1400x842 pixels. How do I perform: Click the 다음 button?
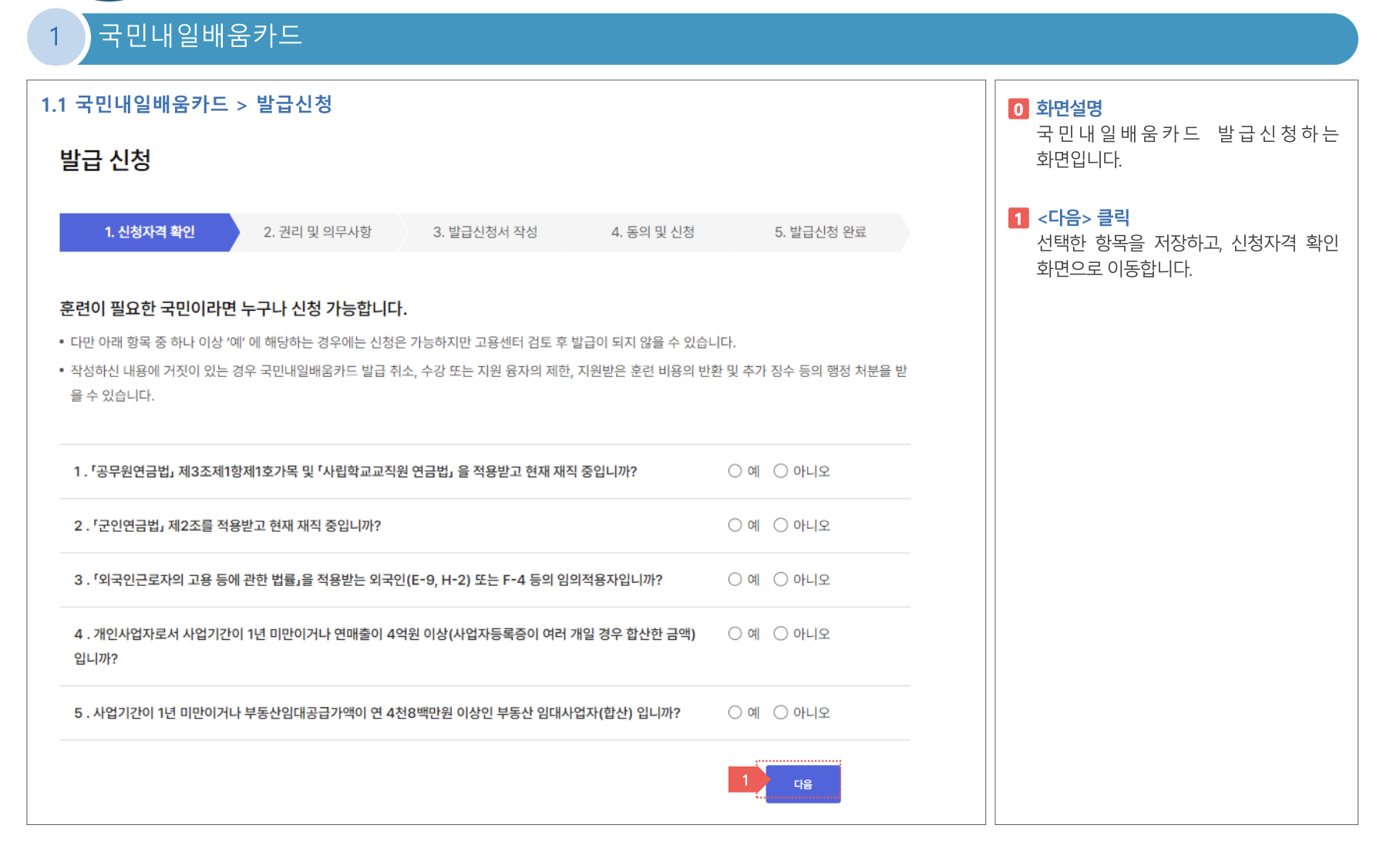click(803, 783)
